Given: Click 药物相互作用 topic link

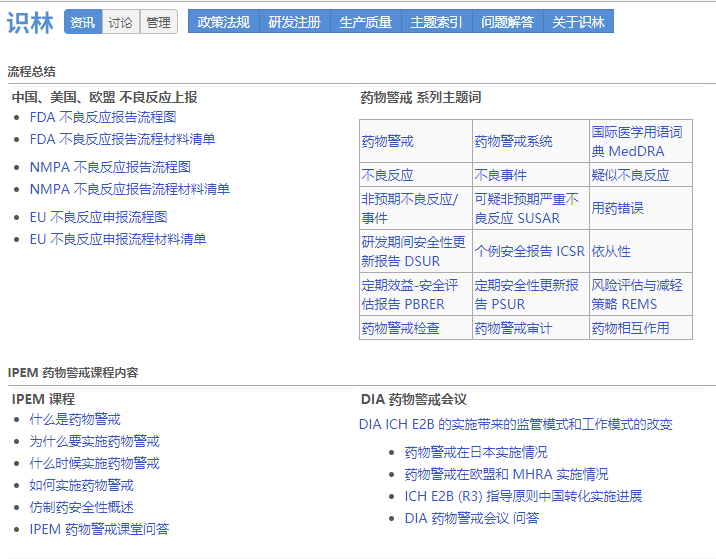Looking at the screenshot, I should [x=631, y=328].
